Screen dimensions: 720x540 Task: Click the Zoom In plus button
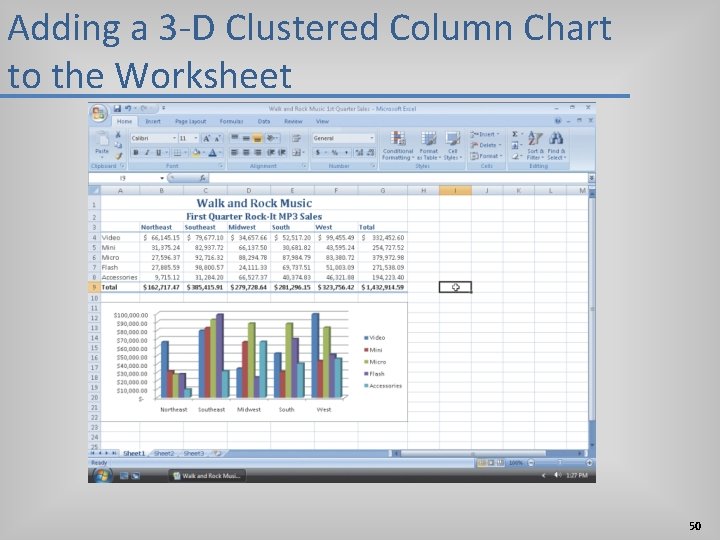pos(589,463)
